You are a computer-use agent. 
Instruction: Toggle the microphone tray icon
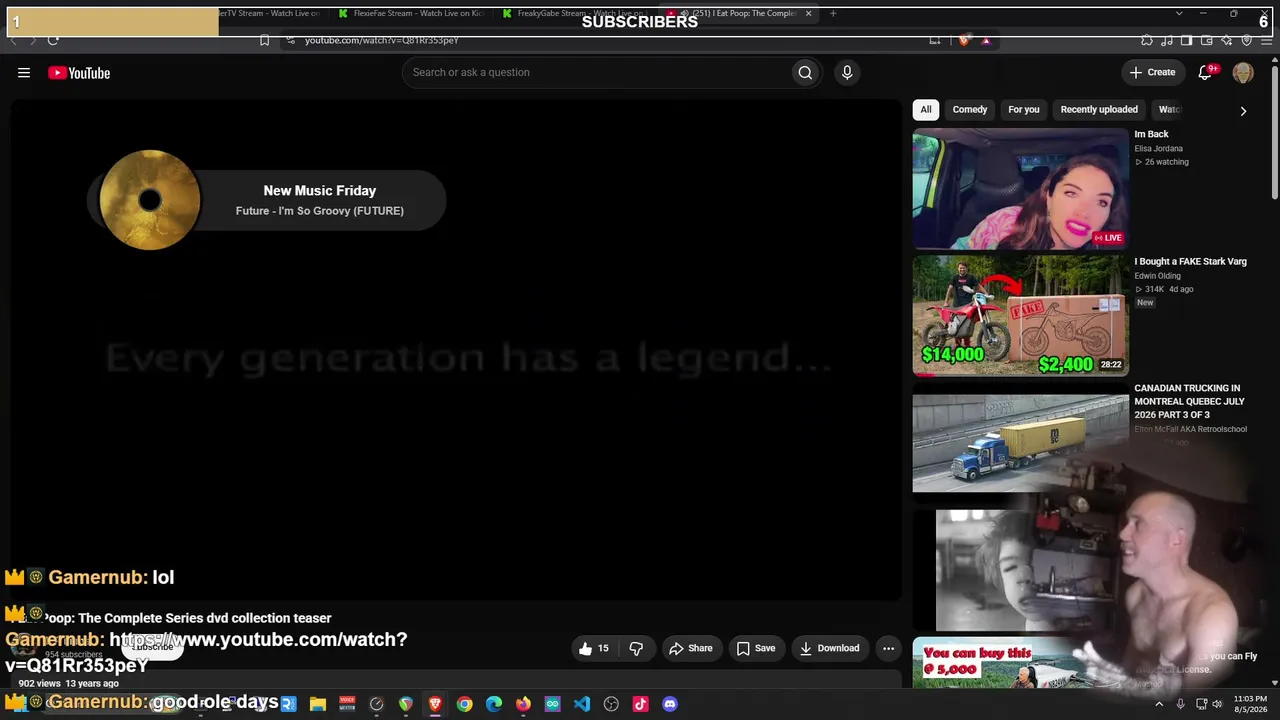(1180, 704)
